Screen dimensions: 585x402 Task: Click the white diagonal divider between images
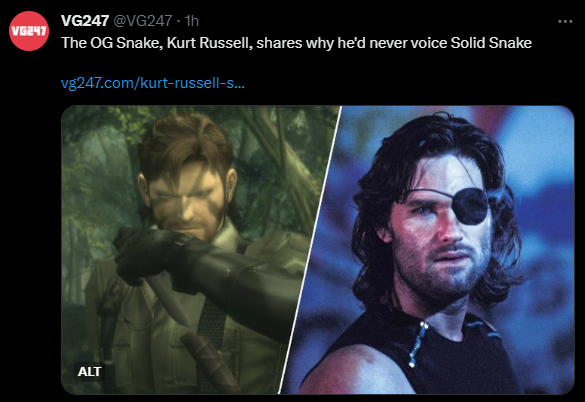pyautogui.click(x=310, y=249)
